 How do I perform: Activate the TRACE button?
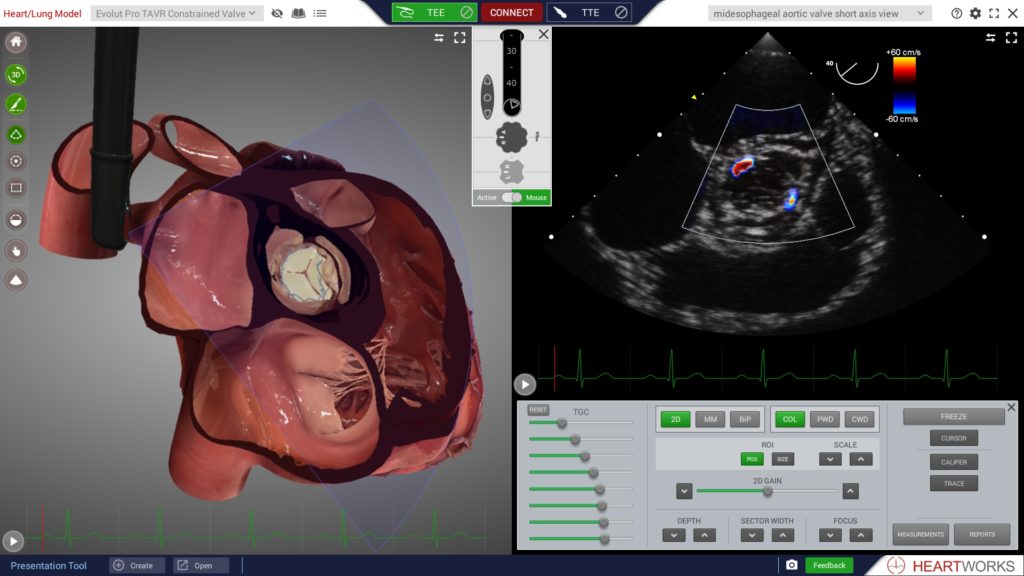pos(953,483)
